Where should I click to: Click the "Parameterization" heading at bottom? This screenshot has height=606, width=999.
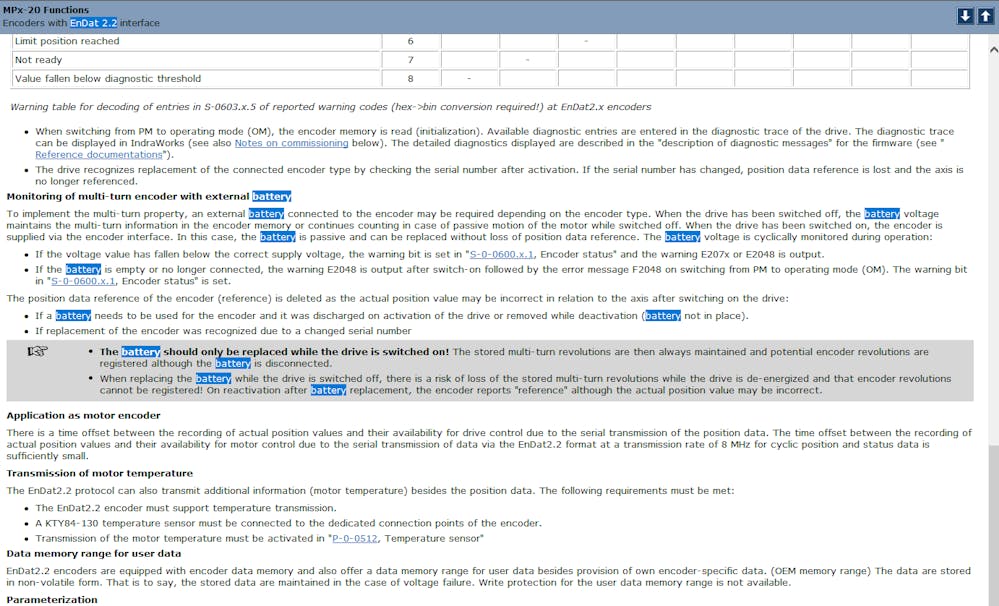(x=52, y=599)
